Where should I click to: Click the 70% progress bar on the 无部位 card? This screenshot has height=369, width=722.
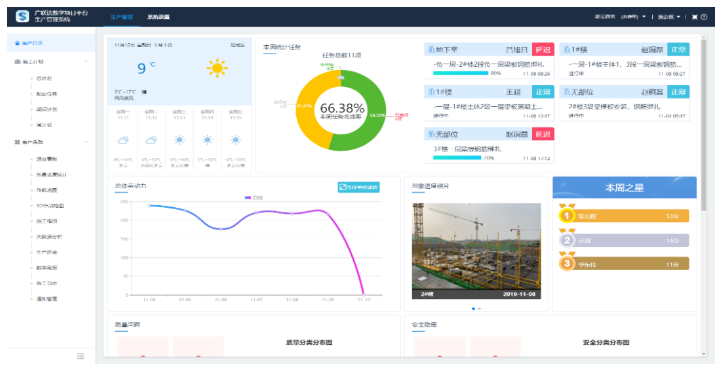click(457, 158)
